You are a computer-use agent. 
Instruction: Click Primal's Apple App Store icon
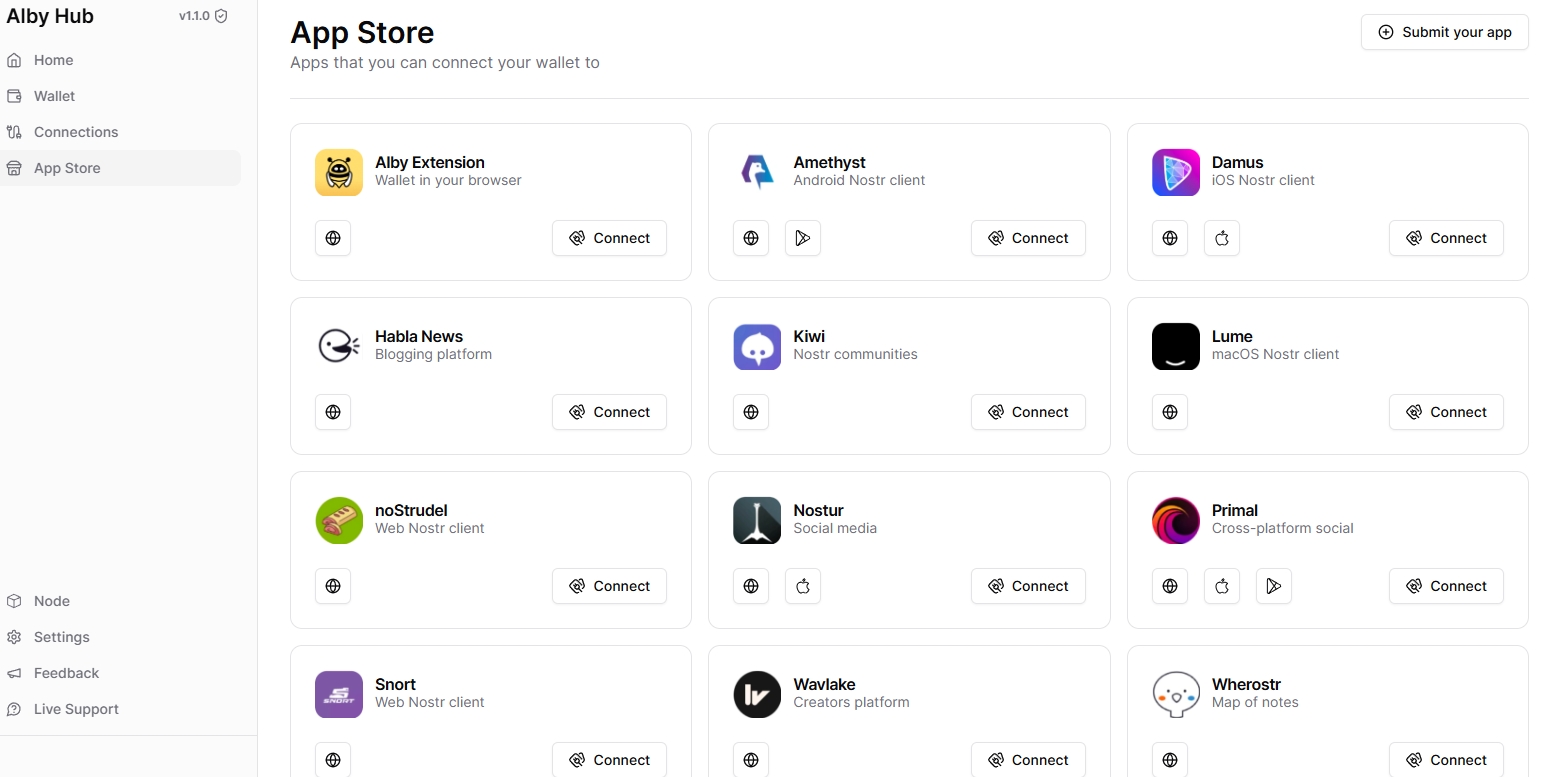pyautogui.click(x=1221, y=586)
